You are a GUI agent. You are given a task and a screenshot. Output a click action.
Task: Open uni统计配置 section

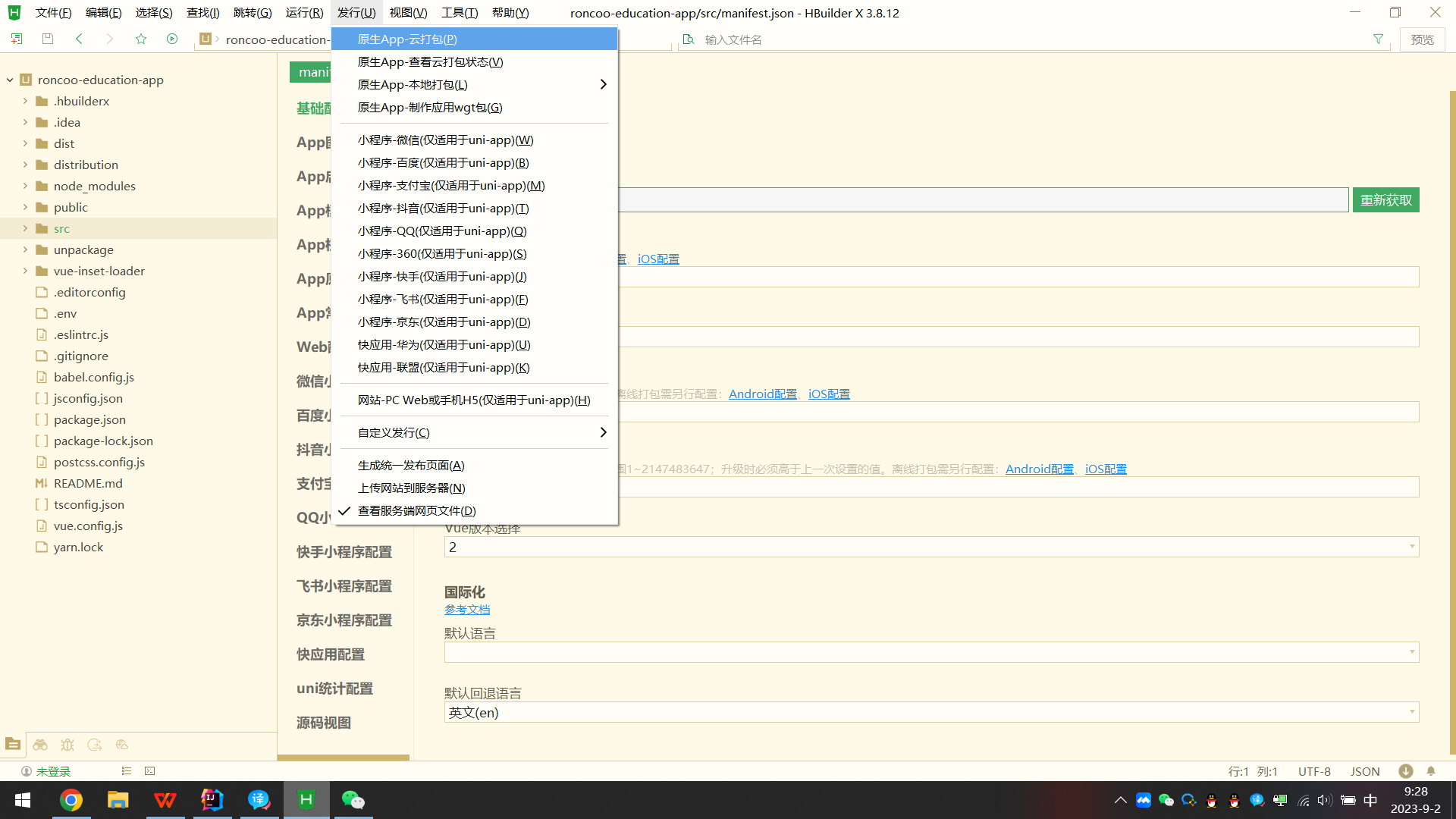click(x=334, y=689)
